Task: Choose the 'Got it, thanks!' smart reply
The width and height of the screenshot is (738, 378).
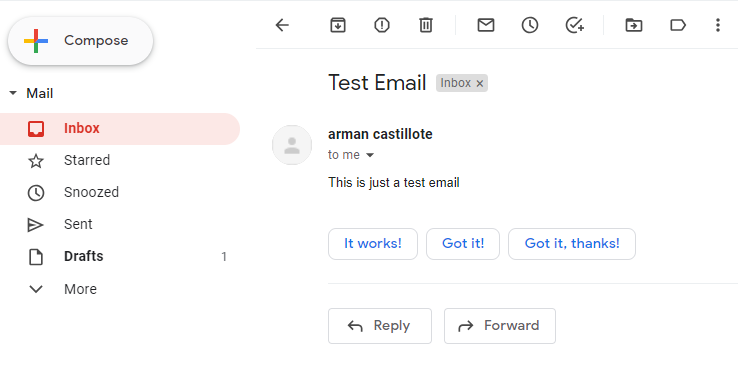Action: pyautogui.click(x=572, y=244)
